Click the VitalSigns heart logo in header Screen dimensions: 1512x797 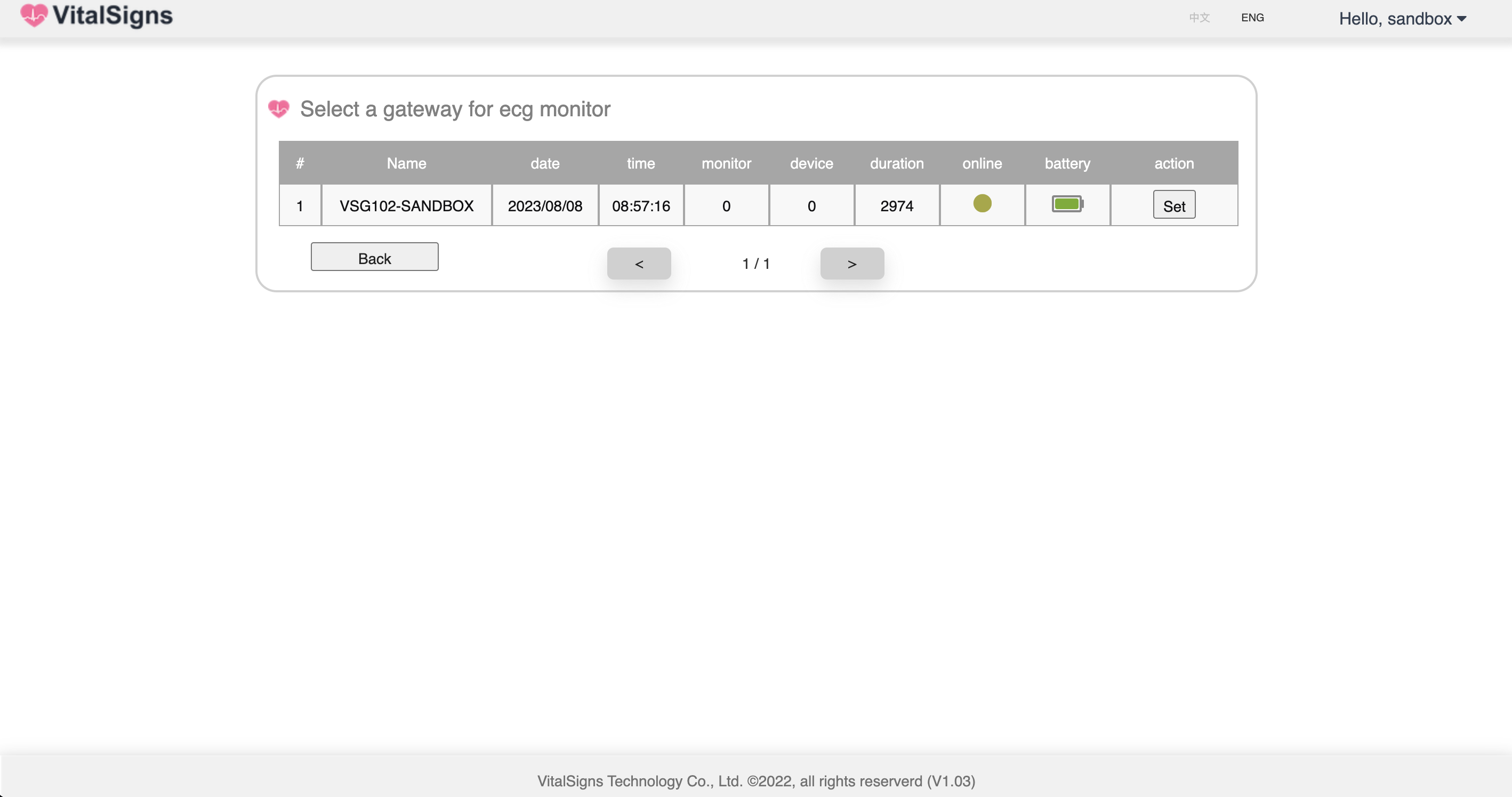(x=34, y=15)
